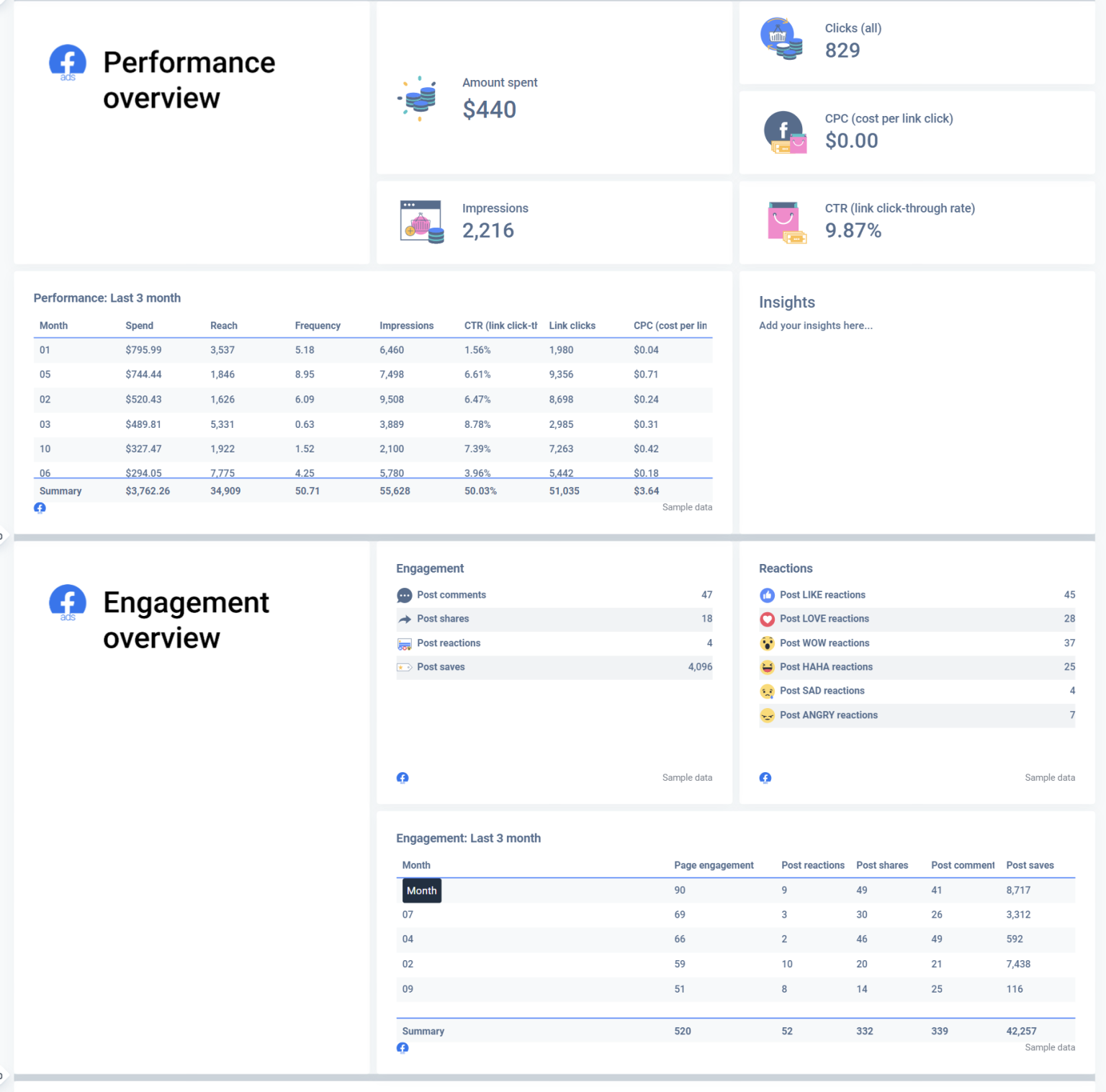This screenshot has width=1106, height=1092.
Task: Click the Sample data link under the Performance table
Action: pyautogui.click(x=687, y=507)
